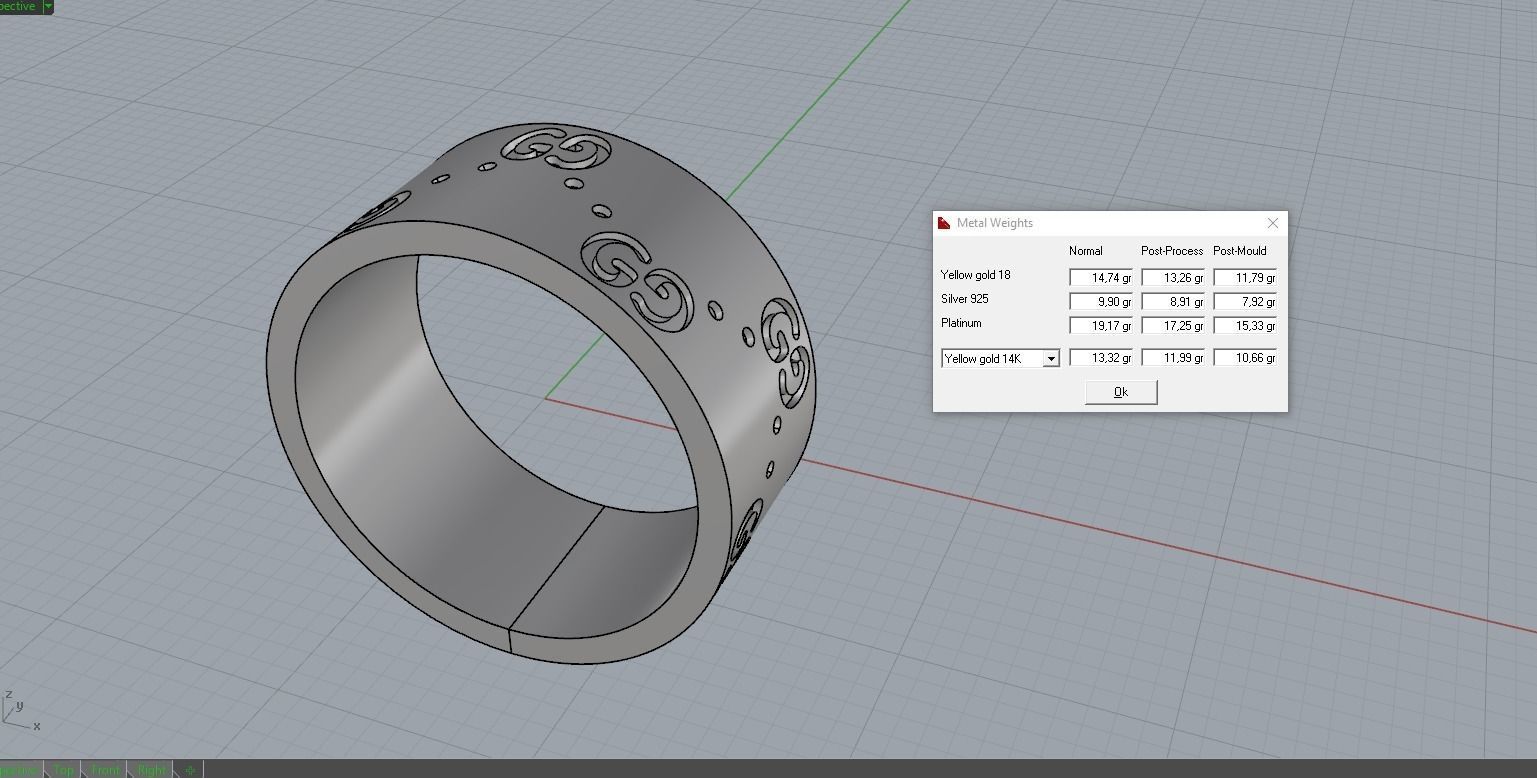
Task: Select Silver 925 Post-Mould weight 7,92 gr
Action: coord(1245,302)
